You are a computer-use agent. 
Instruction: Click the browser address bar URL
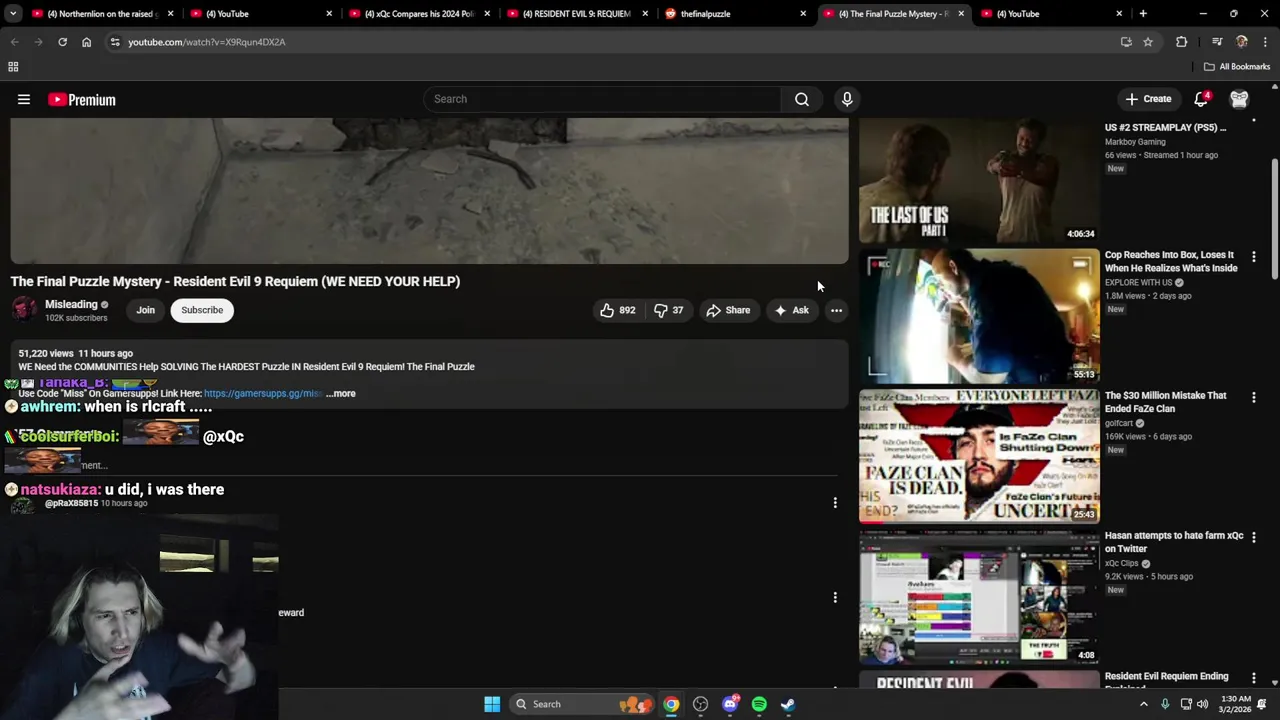pyautogui.click(x=207, y=42)
